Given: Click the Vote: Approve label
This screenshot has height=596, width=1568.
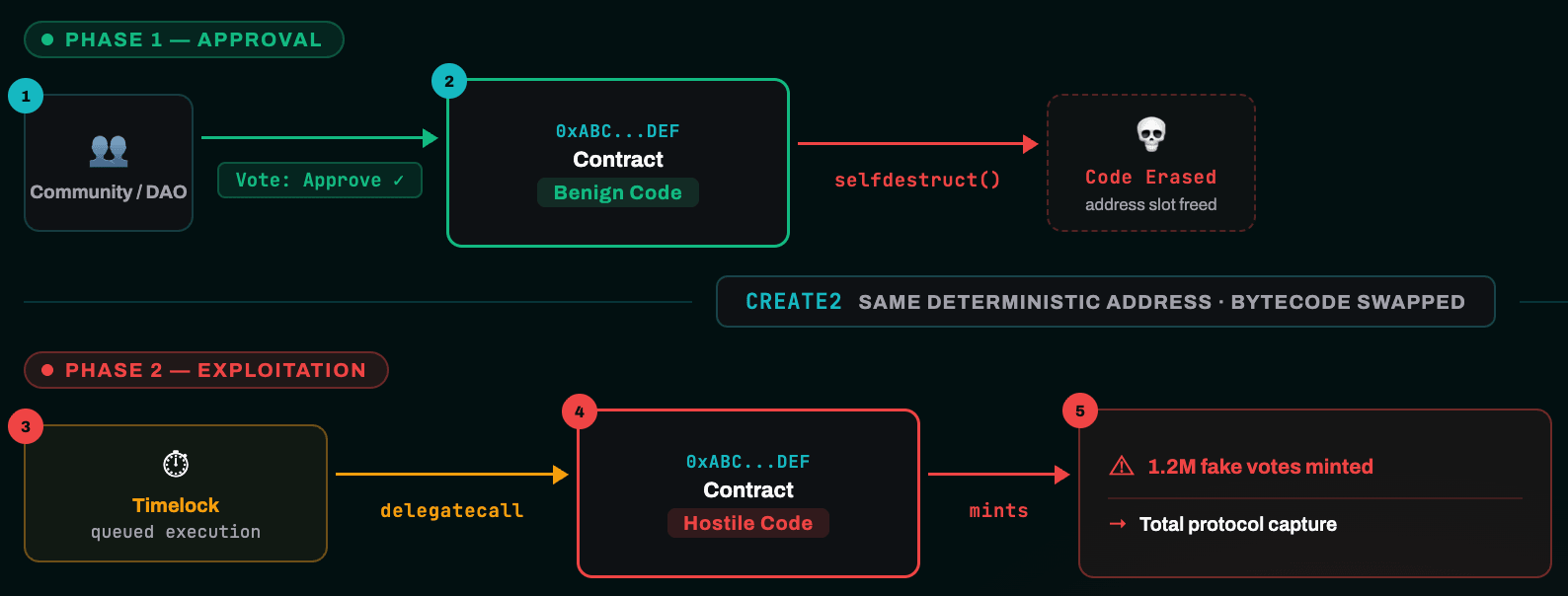Looking at the screenshot, I should coord(319,181).
